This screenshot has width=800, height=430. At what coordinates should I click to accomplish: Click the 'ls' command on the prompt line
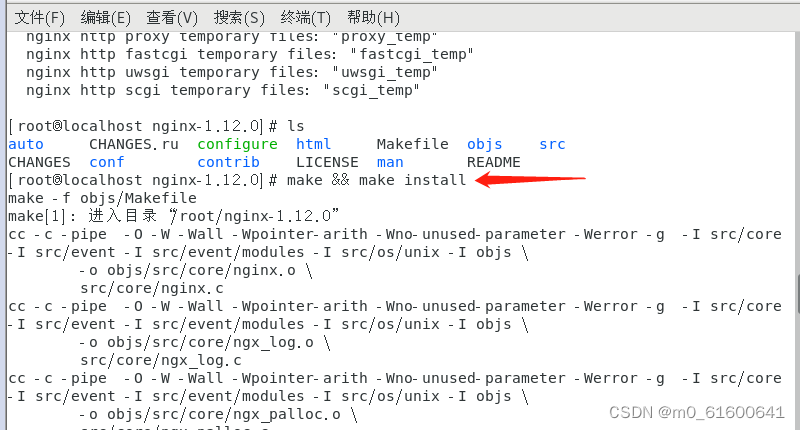click(x=296, y=126)
